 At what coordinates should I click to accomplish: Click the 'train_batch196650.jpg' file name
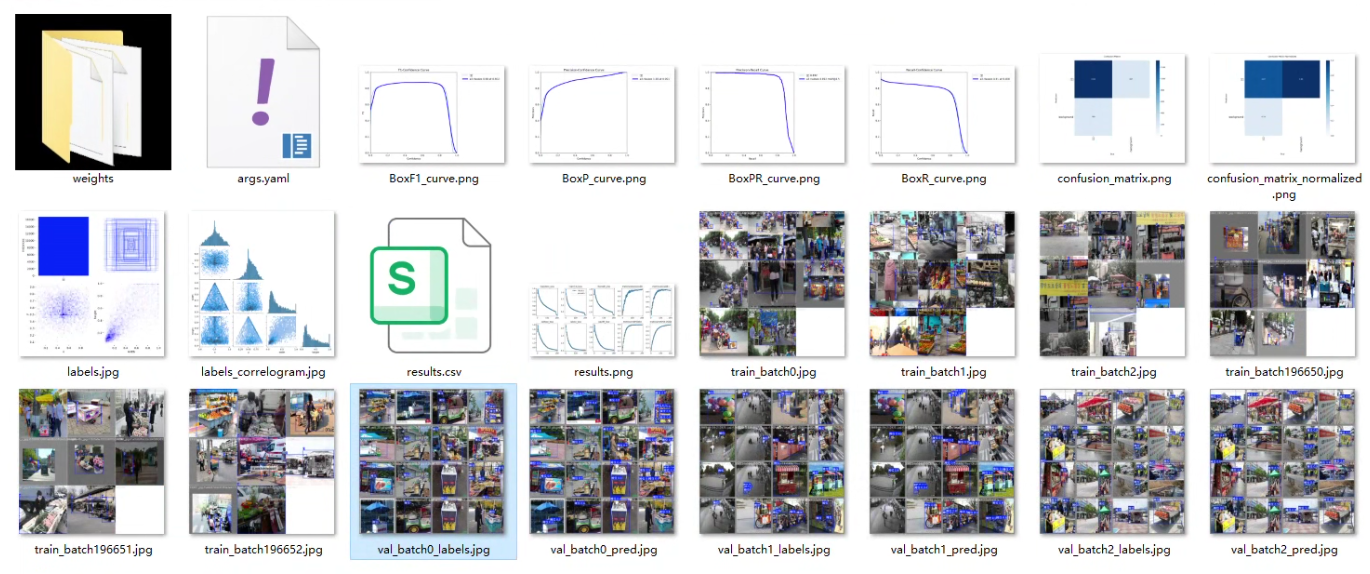[x=1283, y=372]
